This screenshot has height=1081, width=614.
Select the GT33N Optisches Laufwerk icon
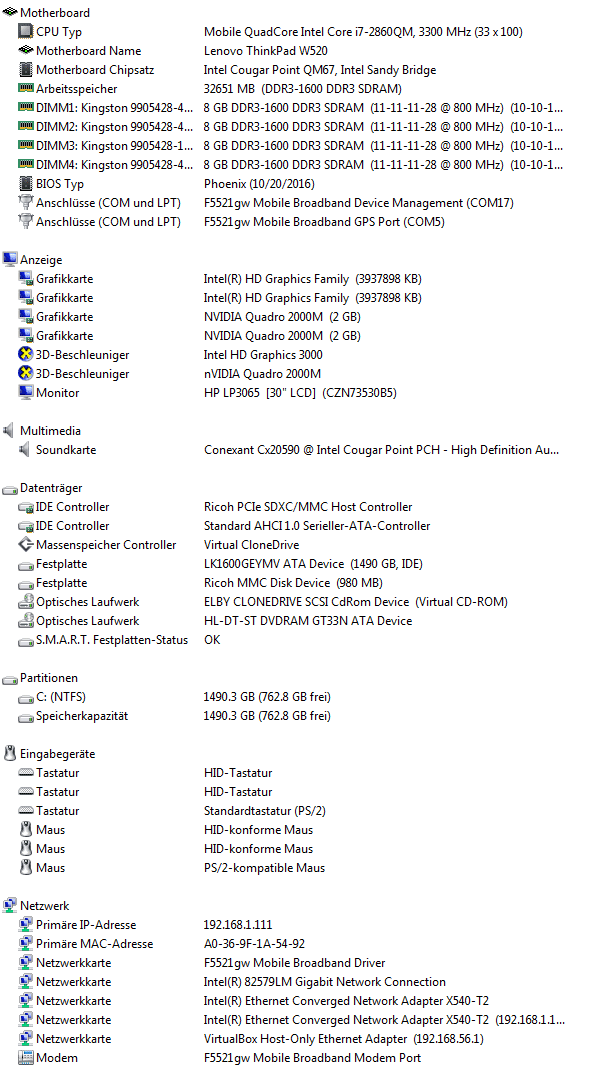point(25,620)
